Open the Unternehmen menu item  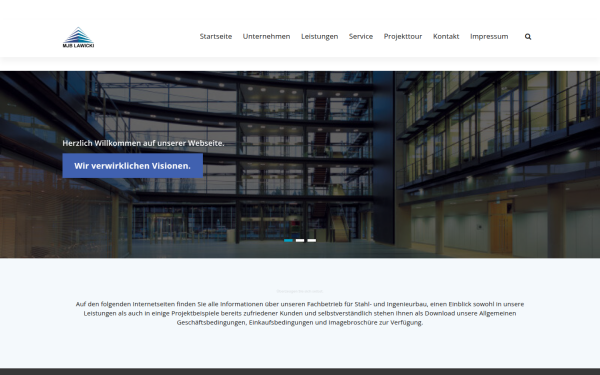point(266,36)
